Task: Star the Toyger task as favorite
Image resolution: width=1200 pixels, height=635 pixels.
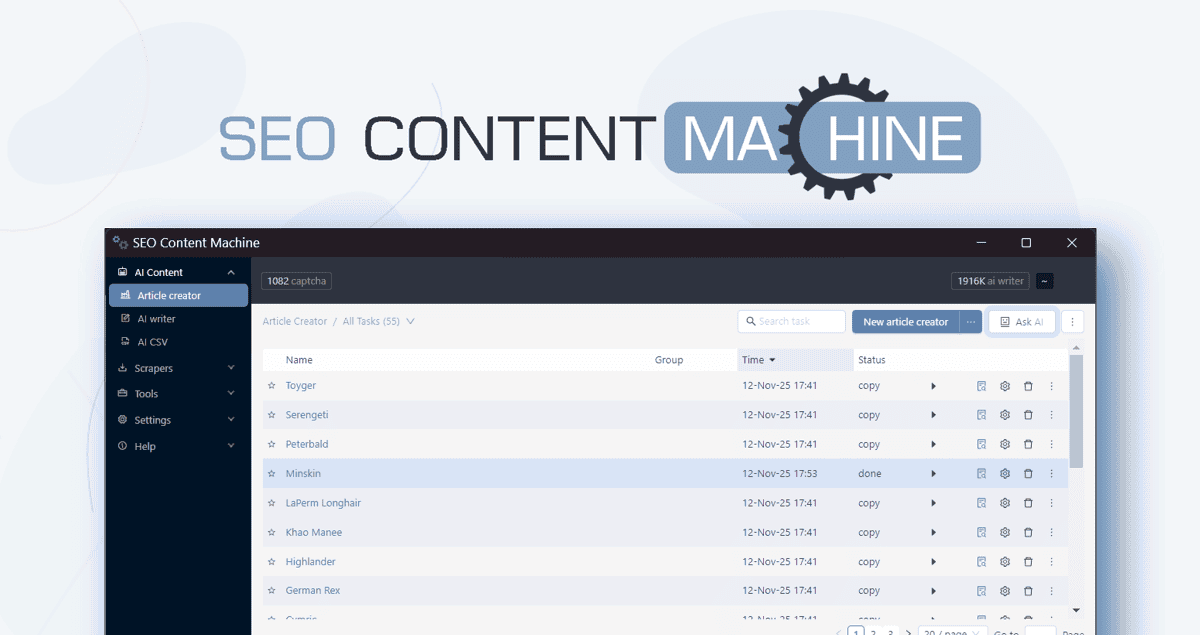Action: [x=271, y=386]
